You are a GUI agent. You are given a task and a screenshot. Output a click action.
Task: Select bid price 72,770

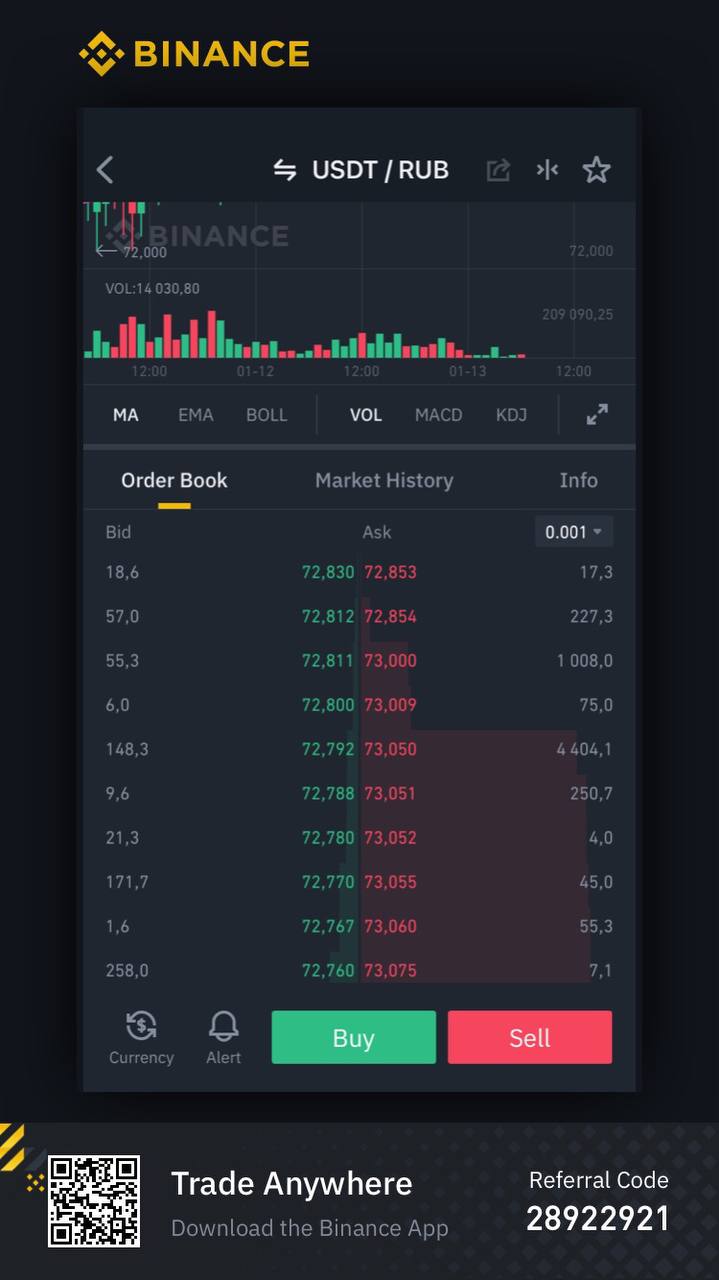328,882
